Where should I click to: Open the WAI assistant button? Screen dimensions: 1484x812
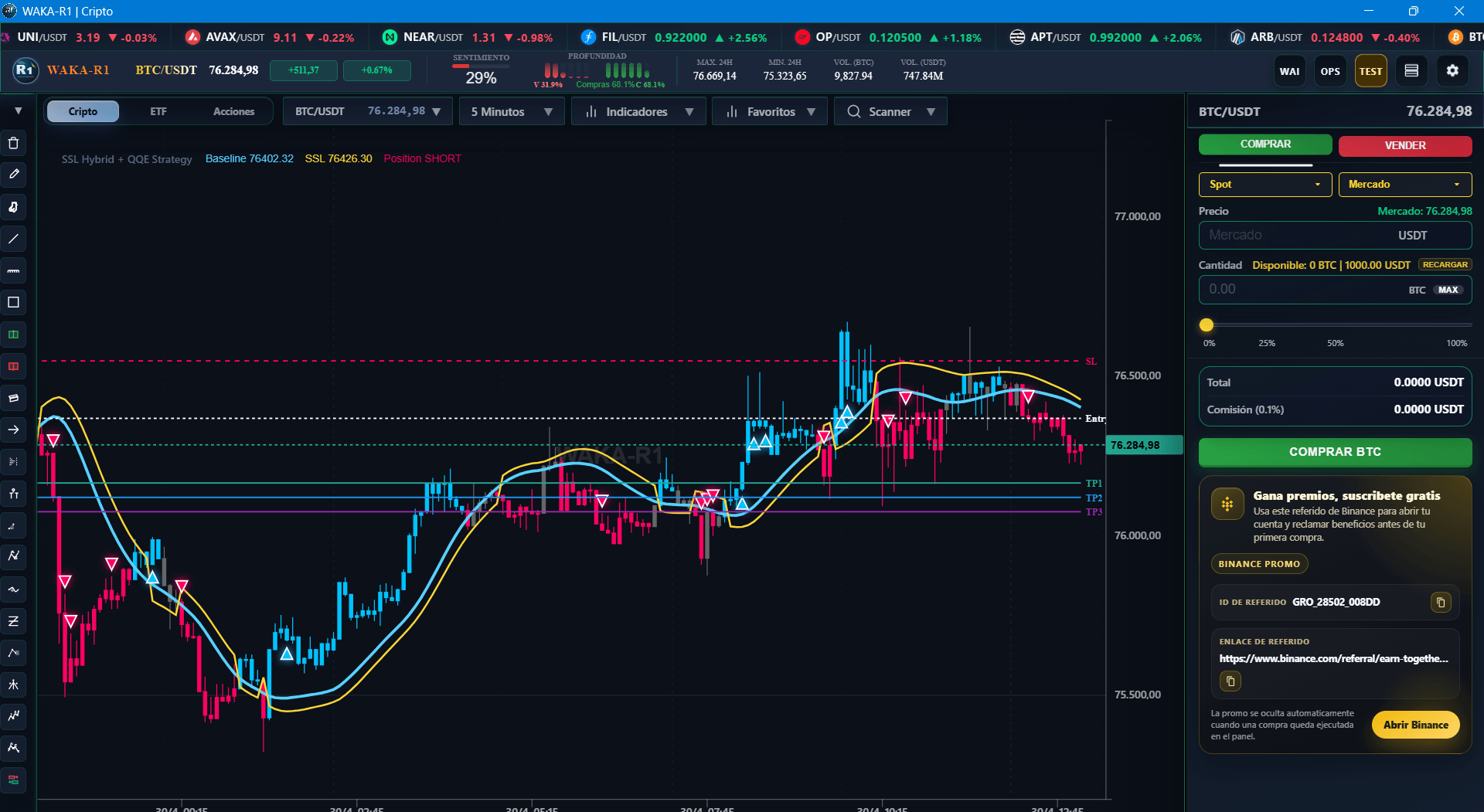click(x=1289, y=71)
